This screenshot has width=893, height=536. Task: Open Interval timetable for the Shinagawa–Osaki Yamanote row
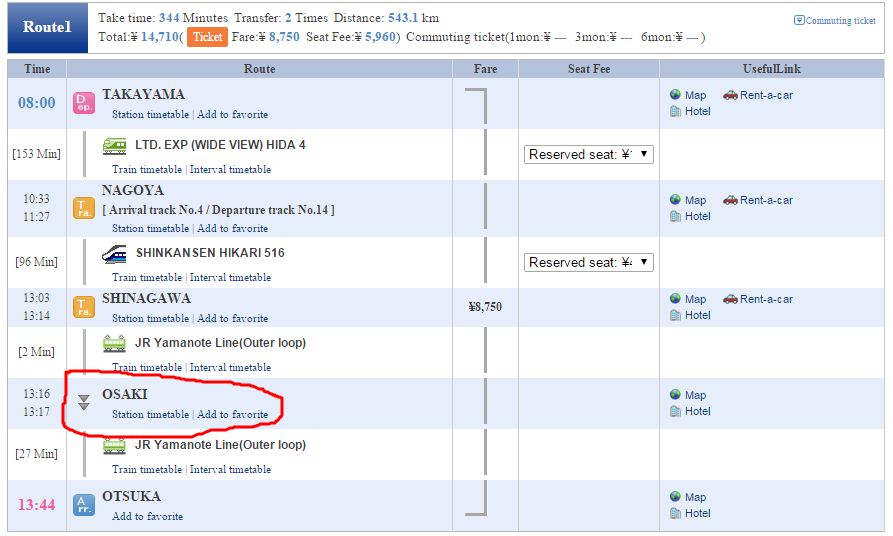(230, 367)
